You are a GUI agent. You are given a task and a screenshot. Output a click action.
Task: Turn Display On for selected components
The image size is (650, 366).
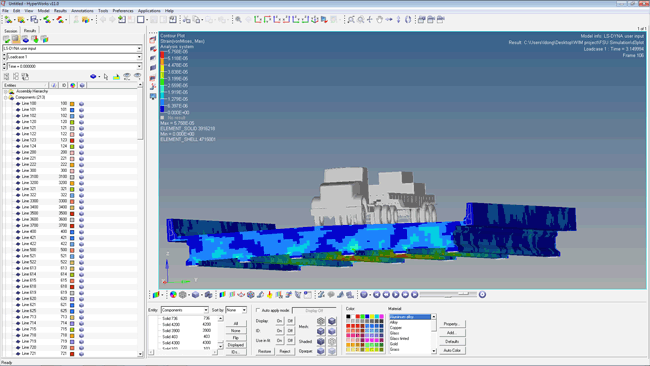(x=279, y=321)
